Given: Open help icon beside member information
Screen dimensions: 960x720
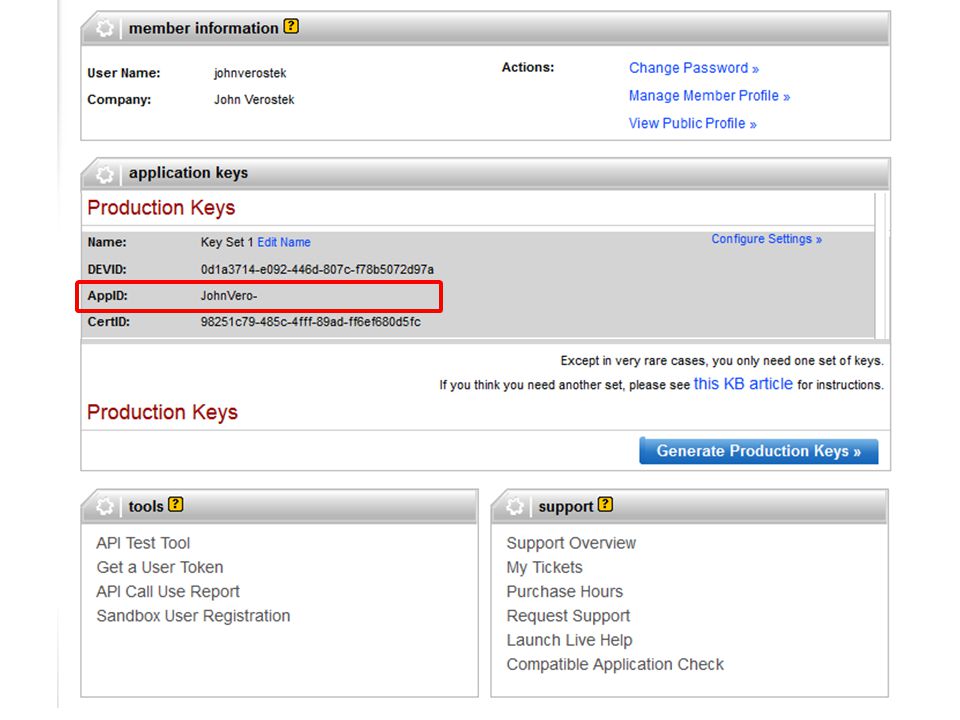Looking at the screenshot, I should click(291, 26).
